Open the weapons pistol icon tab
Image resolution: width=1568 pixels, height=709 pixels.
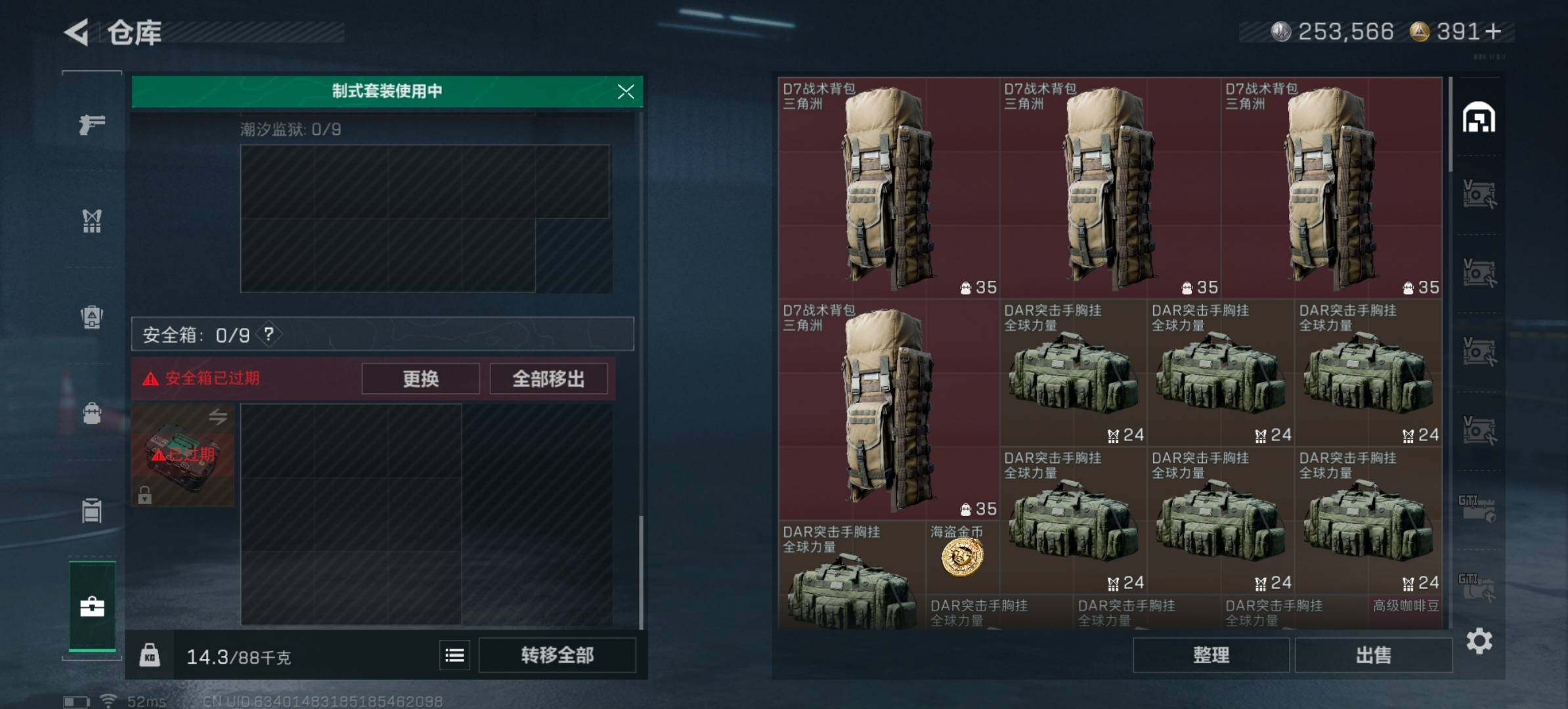coord(92,124)
